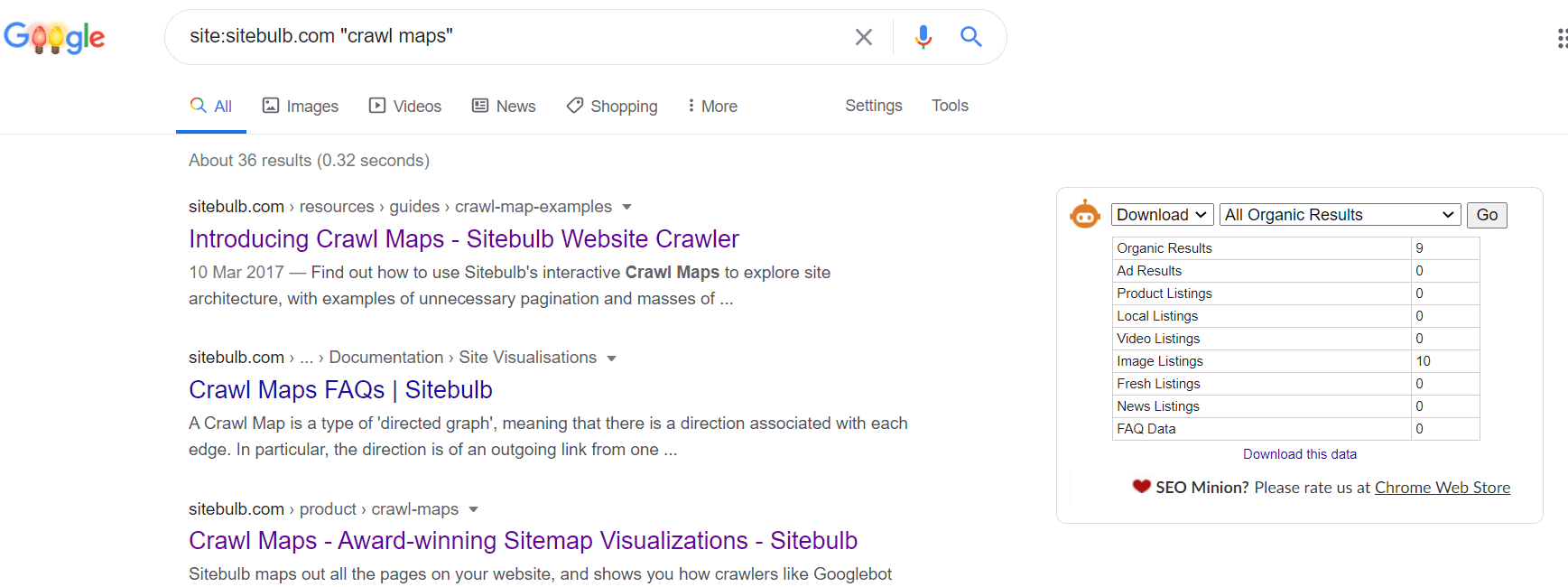Expand arrow beside product › crawl-maps breadcrumb

point(474,510)
